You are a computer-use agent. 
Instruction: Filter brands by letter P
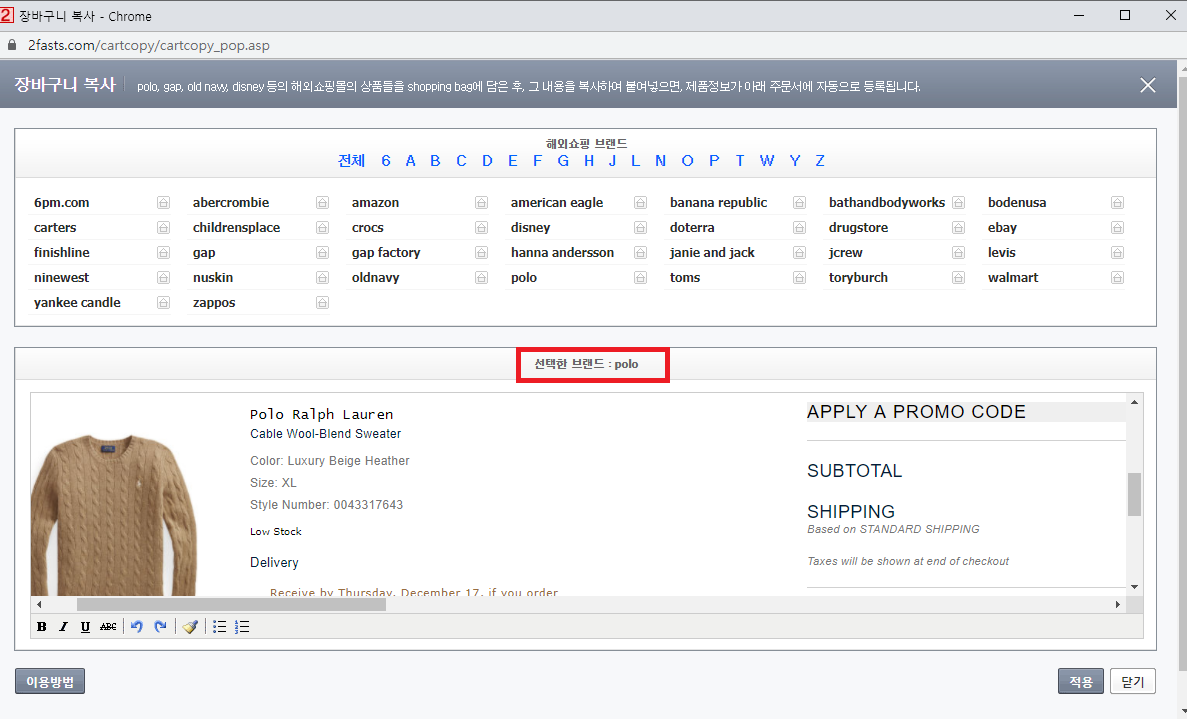coord(714,160)
